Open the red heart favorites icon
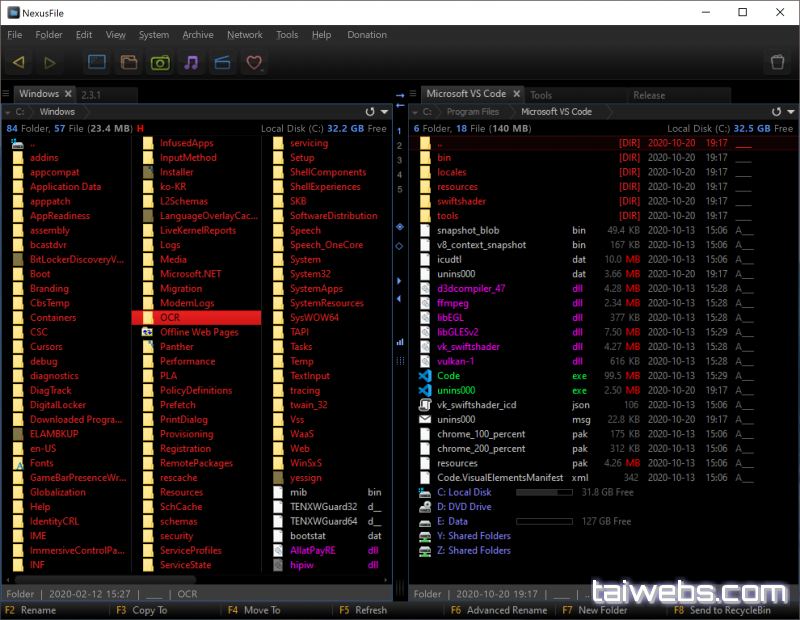800x620 pixels. click(254, 63)
